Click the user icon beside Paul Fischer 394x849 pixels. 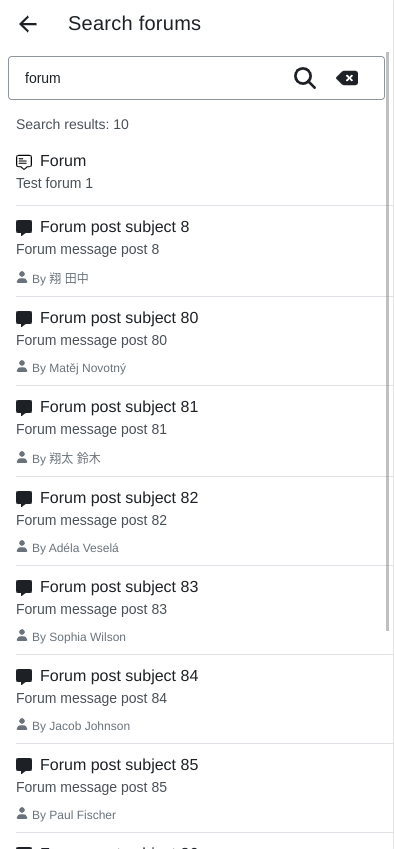(x=22, y=813)
